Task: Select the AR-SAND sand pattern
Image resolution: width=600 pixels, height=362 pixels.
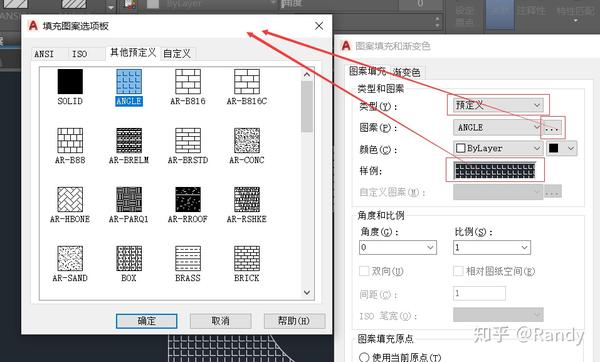Action: 70,258
